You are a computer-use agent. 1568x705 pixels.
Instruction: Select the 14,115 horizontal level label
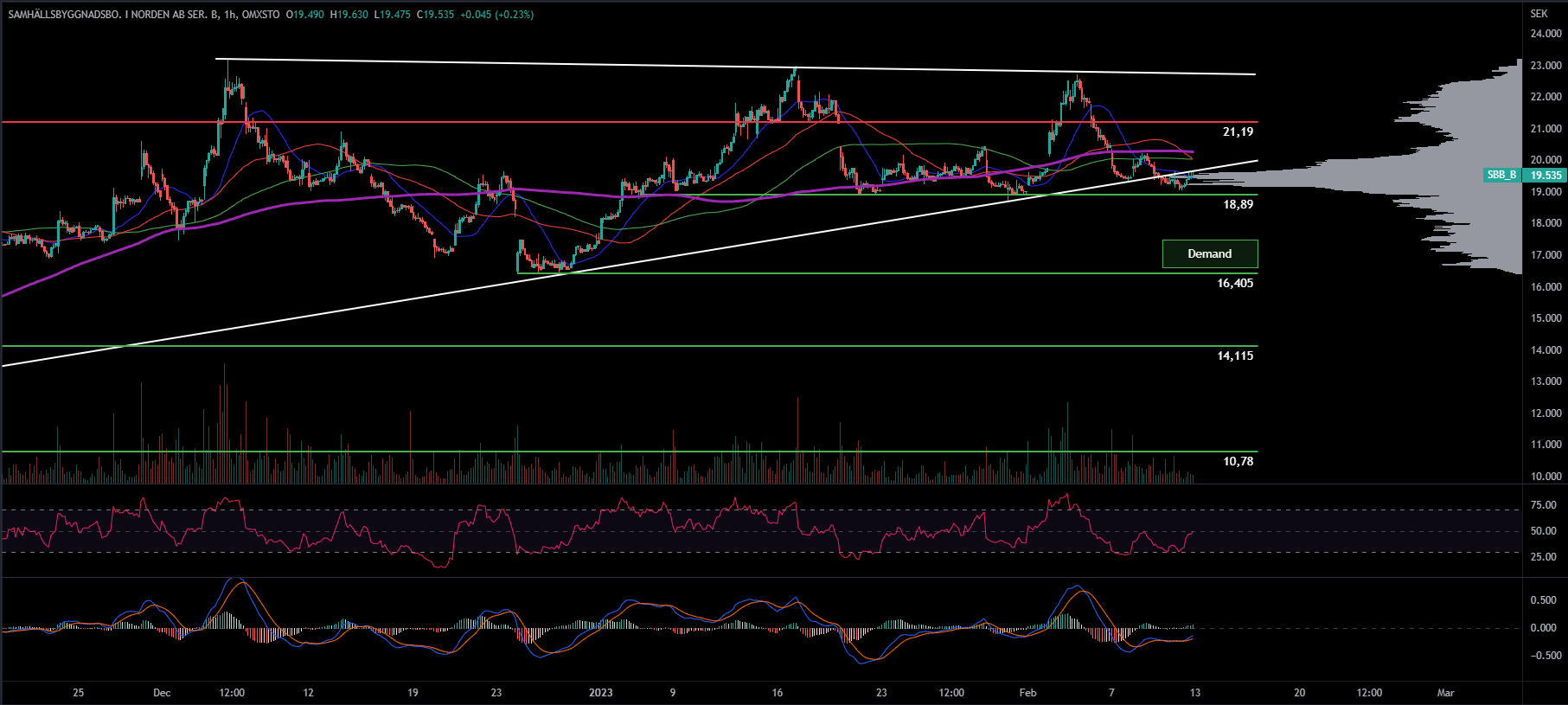[x=1235, y=356]
